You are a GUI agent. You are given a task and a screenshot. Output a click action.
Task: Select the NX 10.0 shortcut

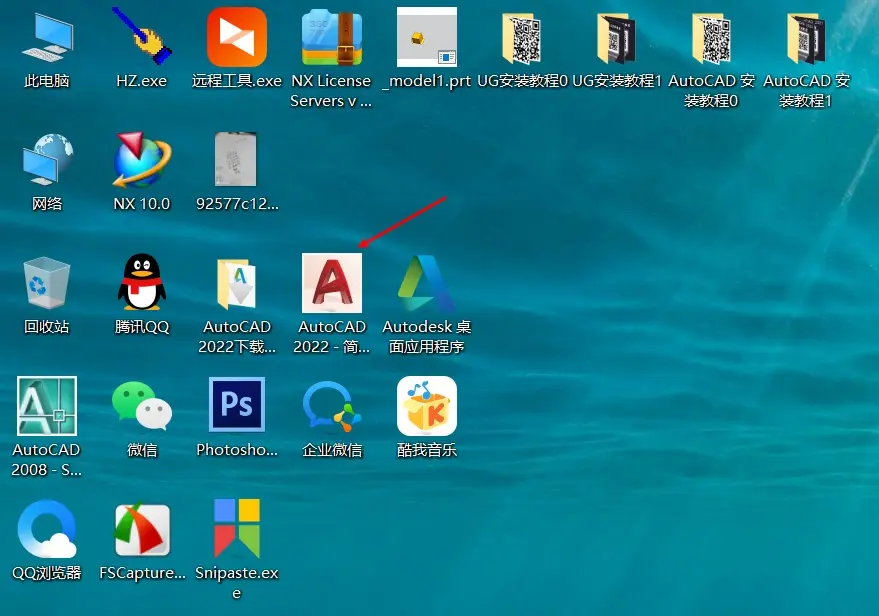142,160
